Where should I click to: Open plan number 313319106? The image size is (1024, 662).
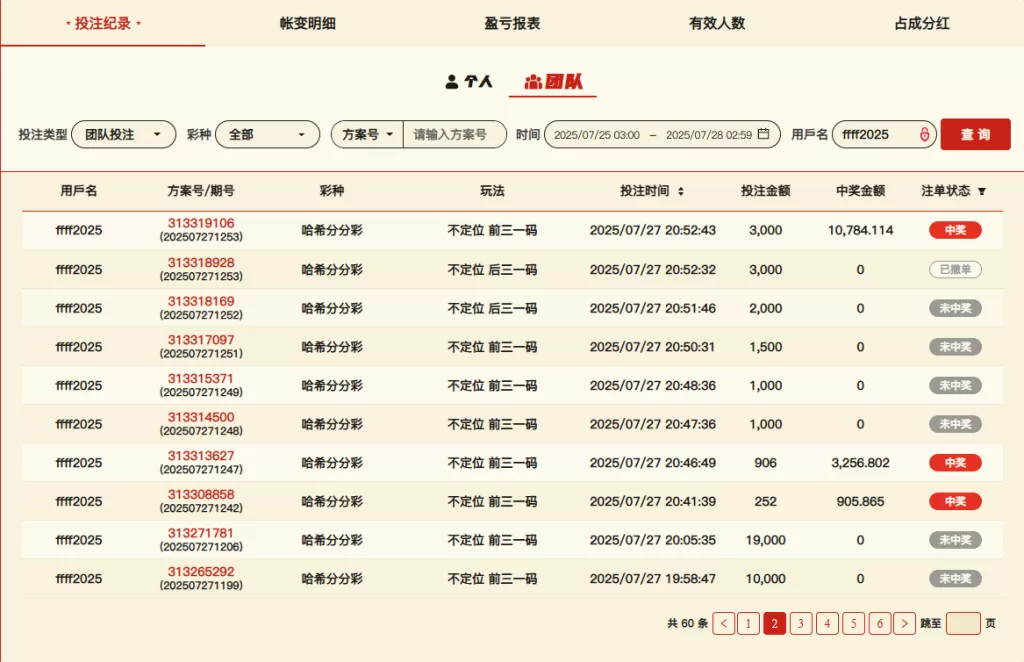pos(201,223)
